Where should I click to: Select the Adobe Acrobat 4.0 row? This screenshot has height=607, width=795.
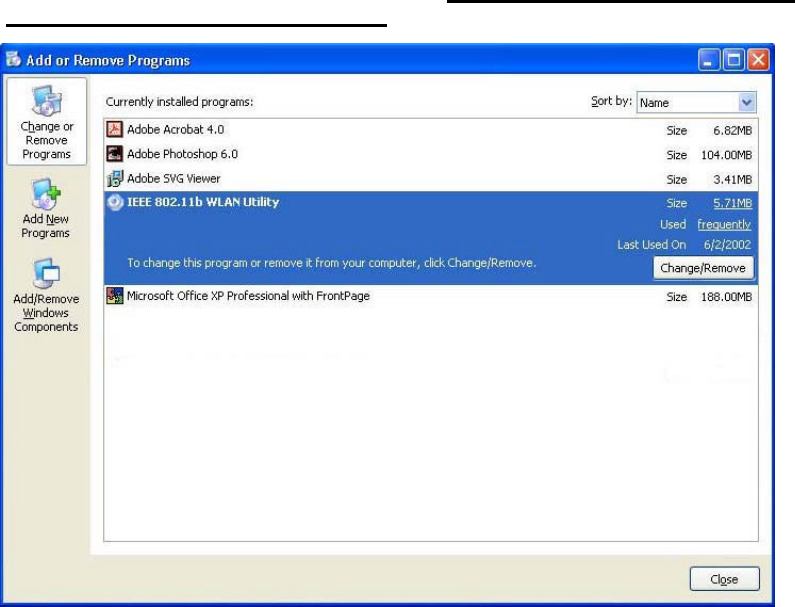point(431,130)
